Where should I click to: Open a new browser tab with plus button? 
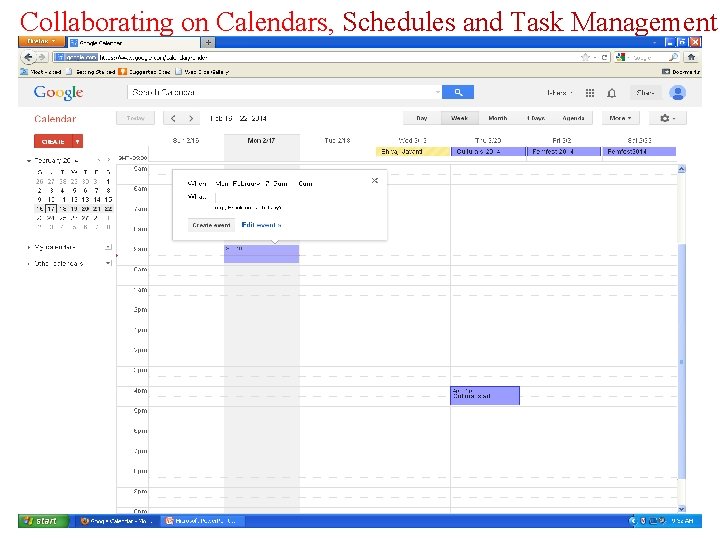(x=208, y=43)
